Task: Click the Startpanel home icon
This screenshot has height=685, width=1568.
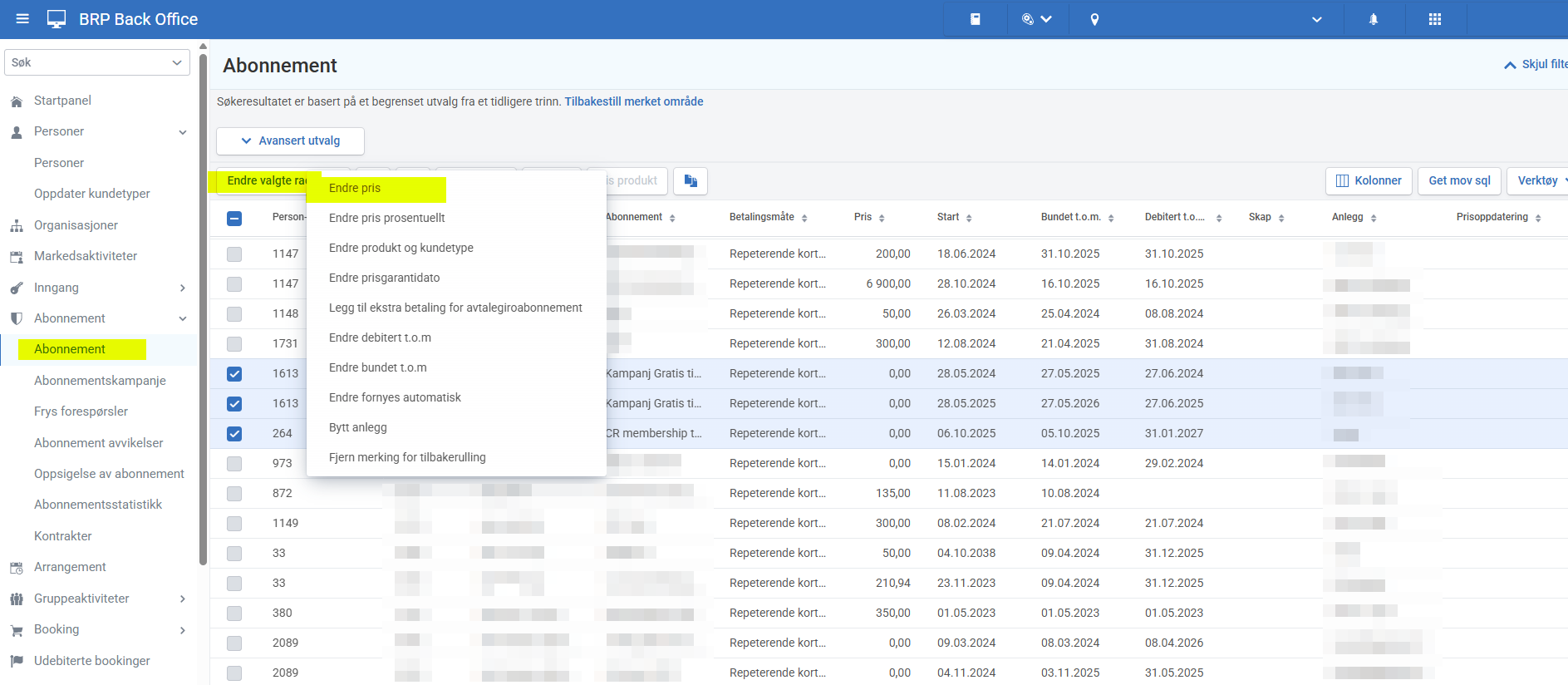Action: tap(17, 101)
